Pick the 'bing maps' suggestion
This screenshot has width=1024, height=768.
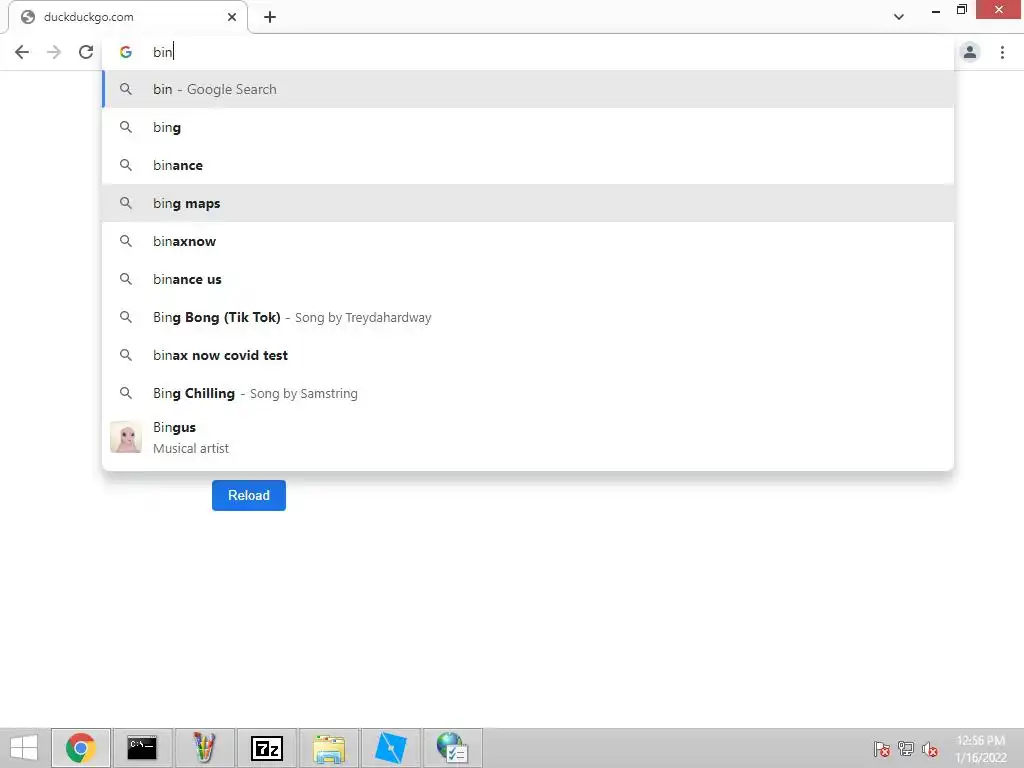528,203
